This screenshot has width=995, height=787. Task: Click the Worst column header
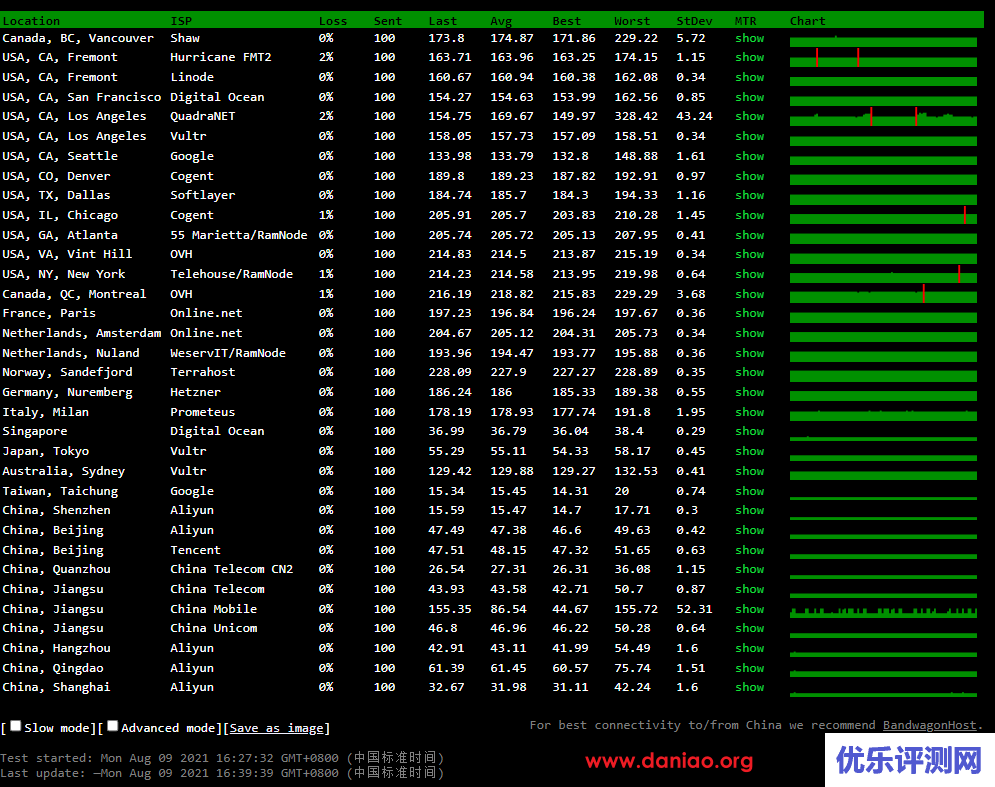coord(632,21)
